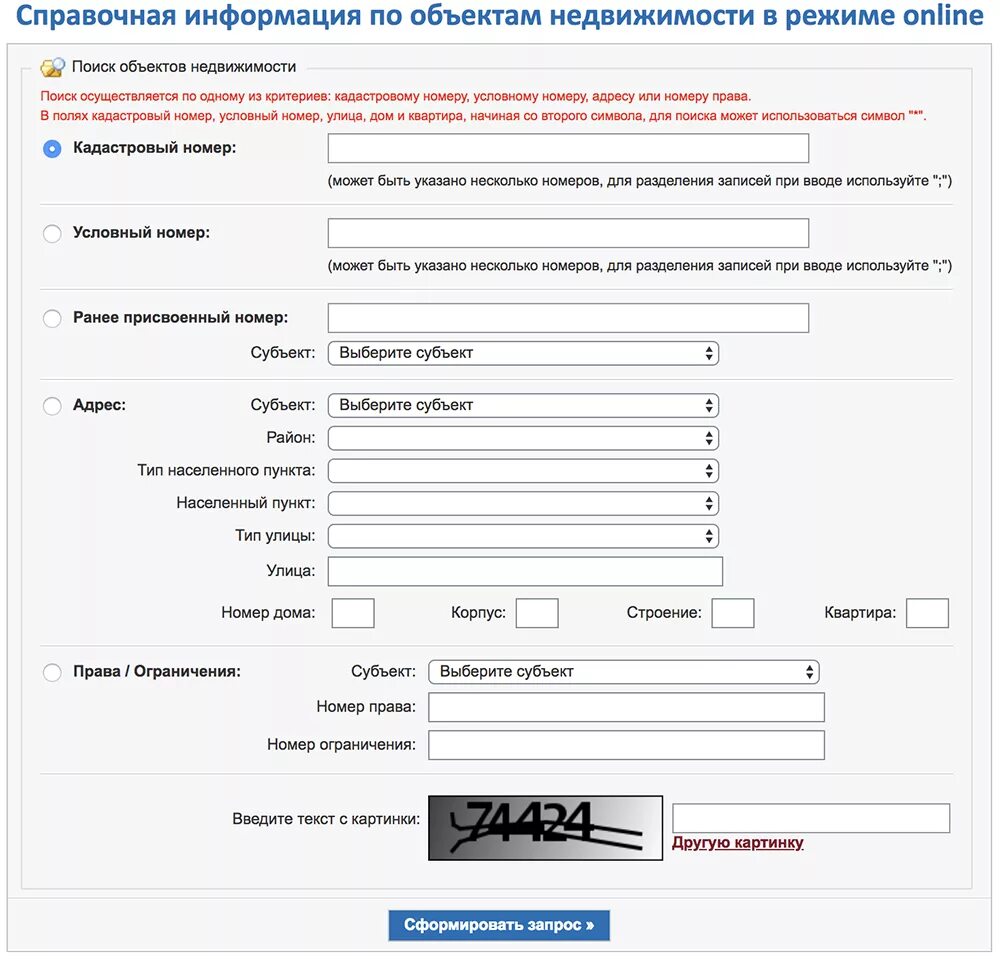The height and width of the screenshot is (960, 1000).
Task: Select the Кадастровый номер radio button
Action: pyautogui.click(x=52, y=149)
